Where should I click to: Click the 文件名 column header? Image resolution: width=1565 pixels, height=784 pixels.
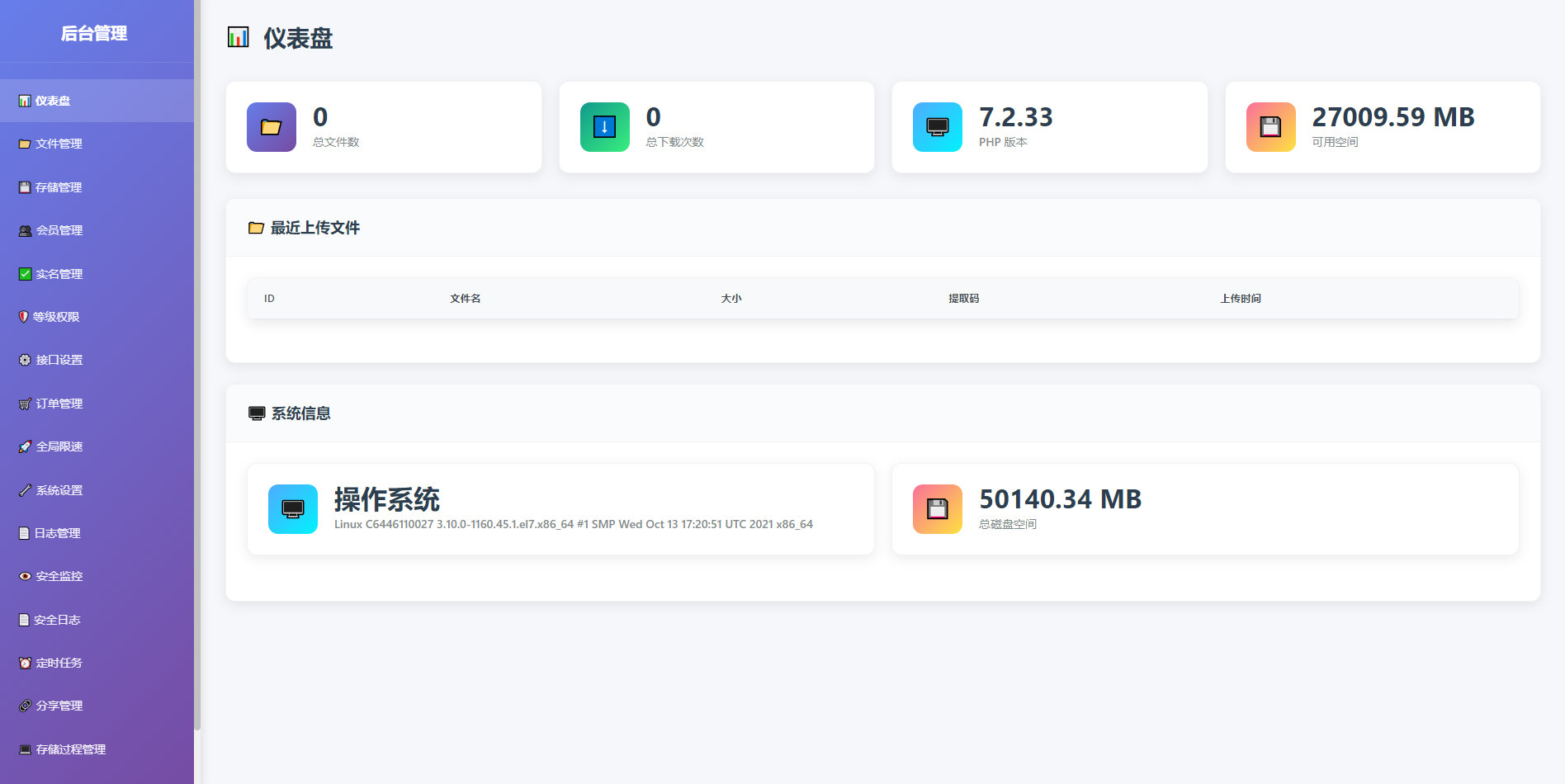tap(465, 299)
